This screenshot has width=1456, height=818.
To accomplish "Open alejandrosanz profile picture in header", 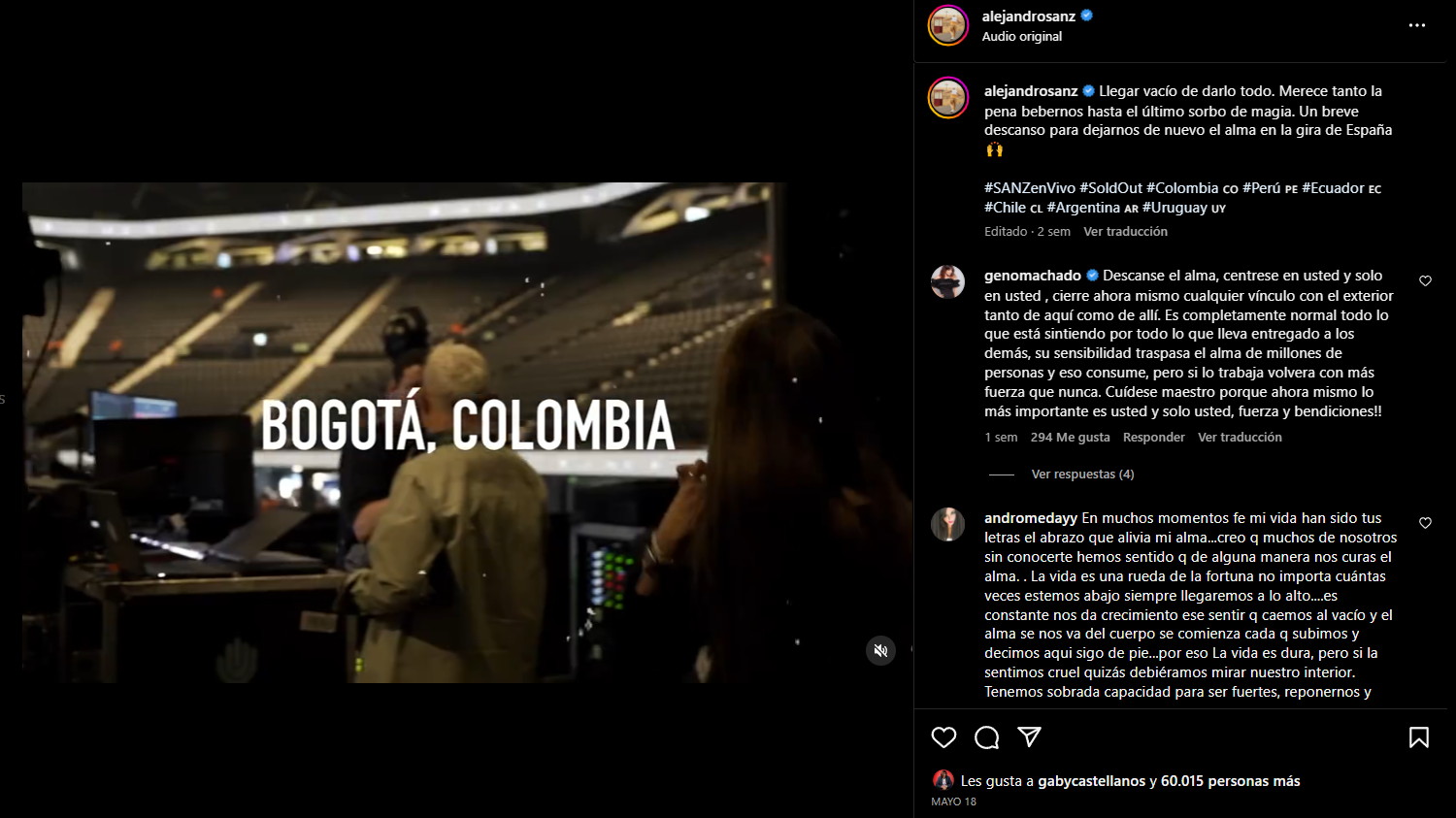I will (948, 25).
